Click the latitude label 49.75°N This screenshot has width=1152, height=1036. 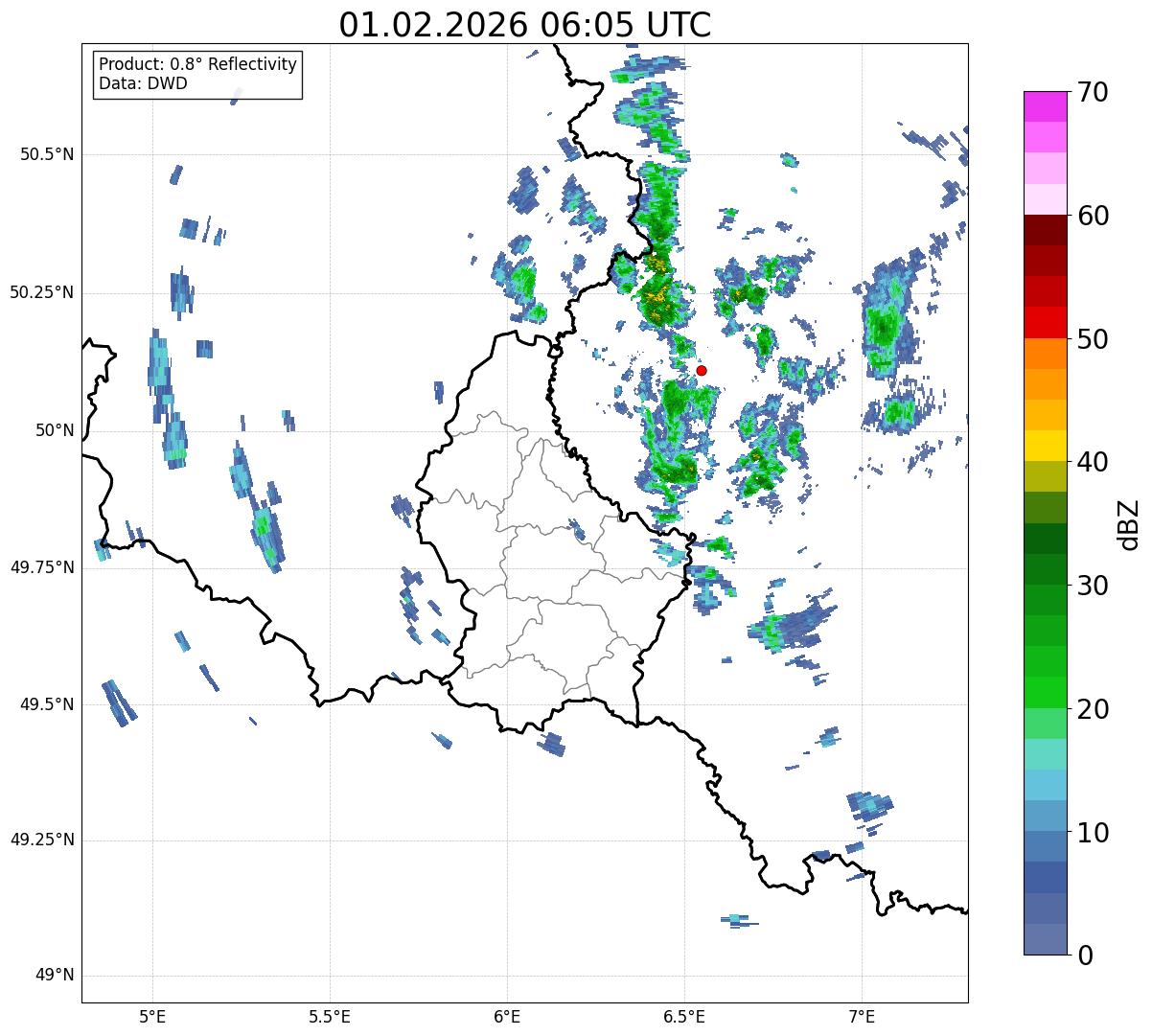point(41,567)
